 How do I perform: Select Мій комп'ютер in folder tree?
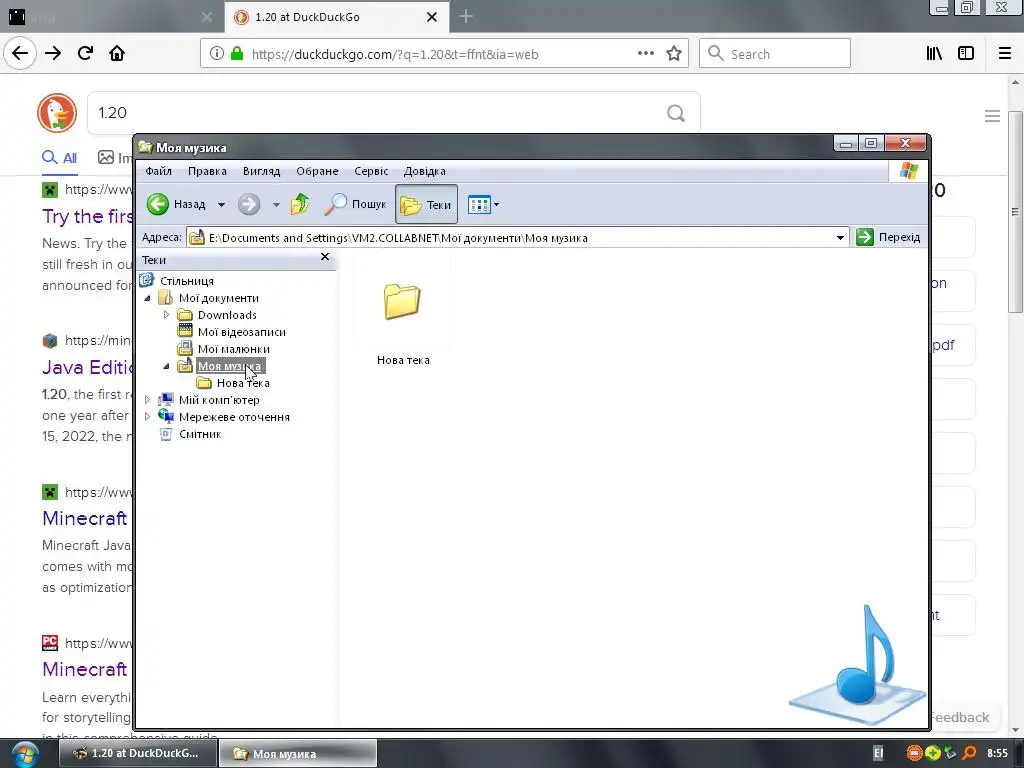point(219,400)
